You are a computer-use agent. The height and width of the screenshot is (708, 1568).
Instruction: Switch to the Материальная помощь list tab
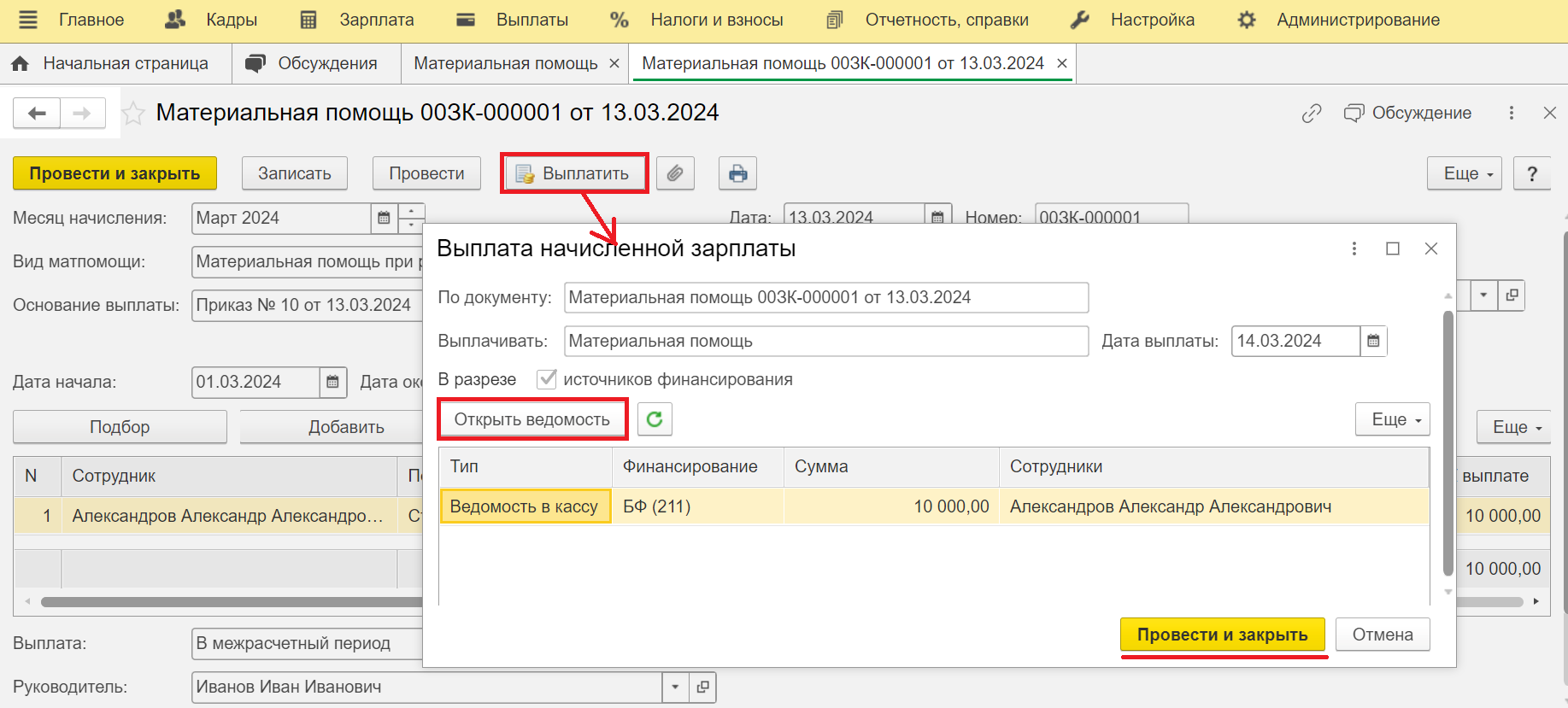point(506,63)
